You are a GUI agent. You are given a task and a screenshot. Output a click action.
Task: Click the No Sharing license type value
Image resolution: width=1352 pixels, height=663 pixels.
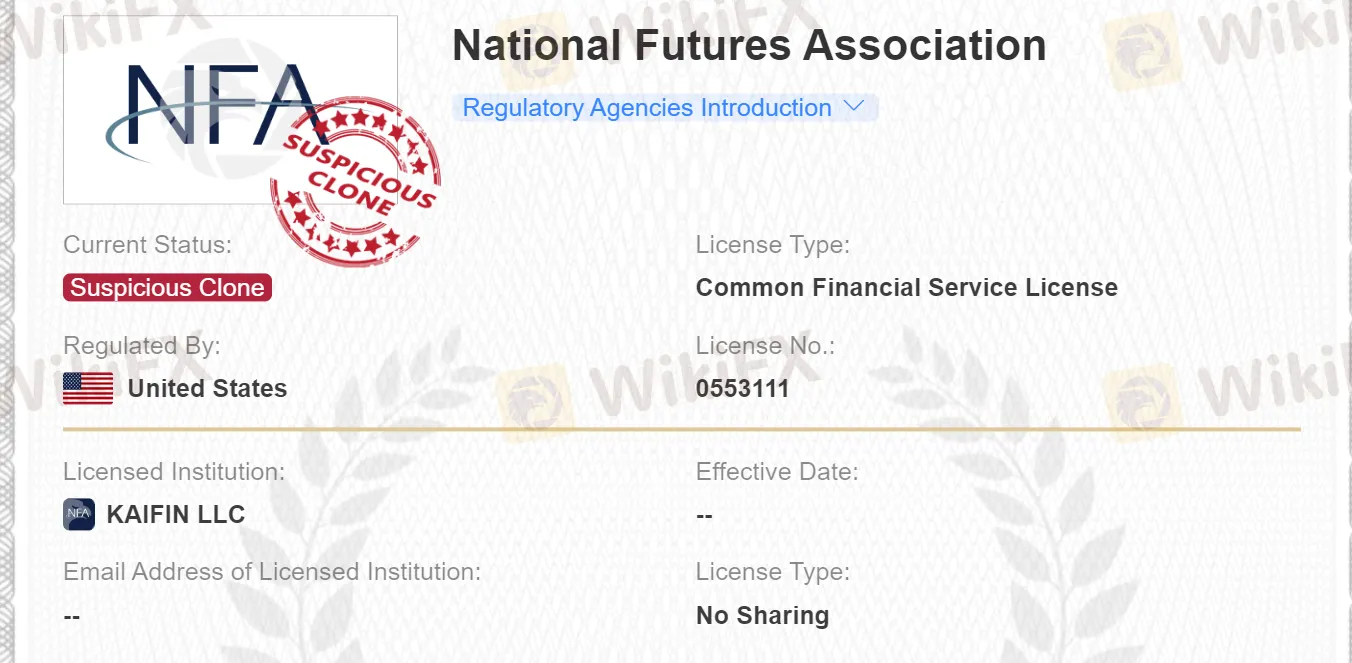tap(763, 615)
